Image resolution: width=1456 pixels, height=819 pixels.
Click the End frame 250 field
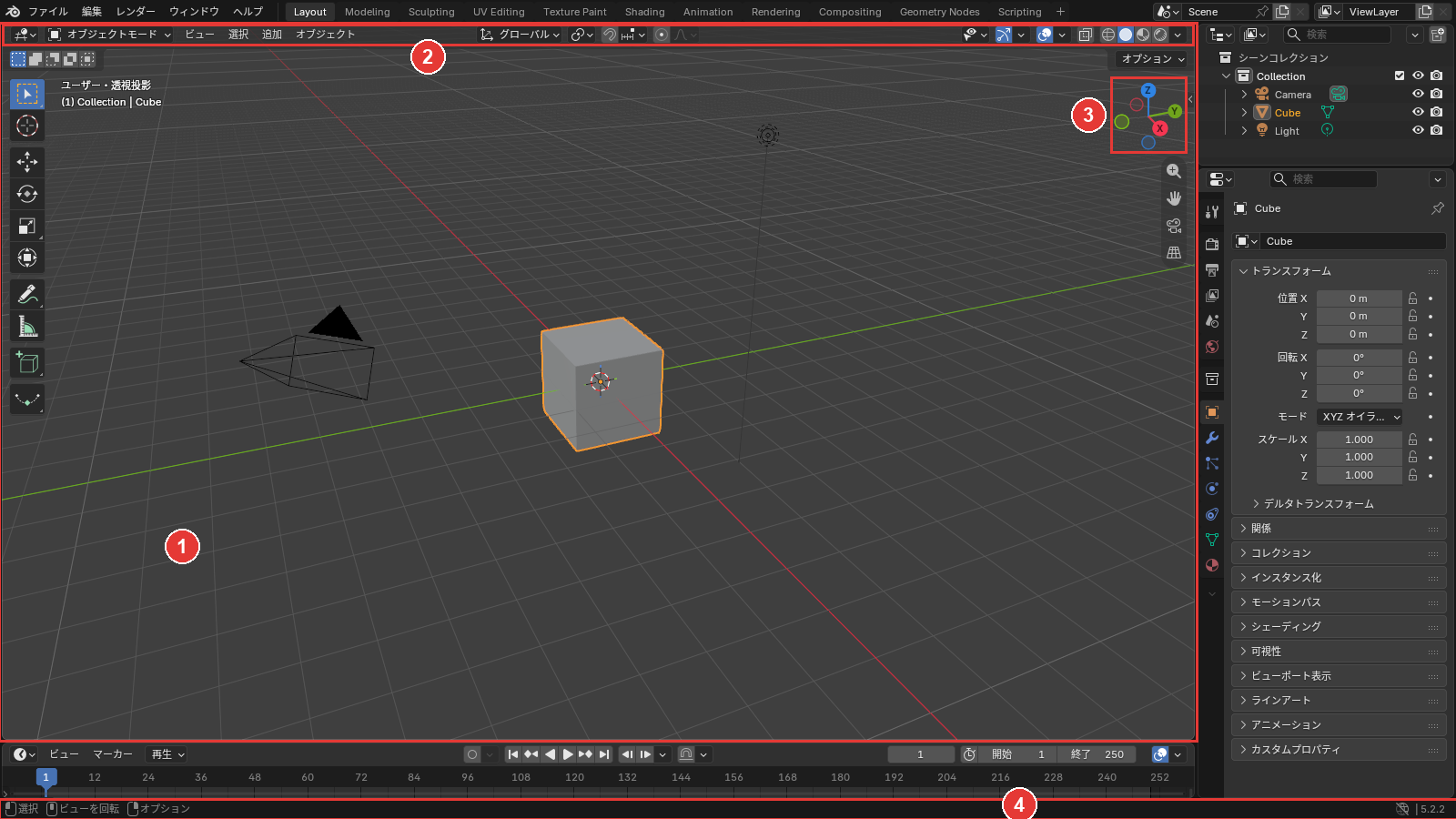tap(1097, 754)
